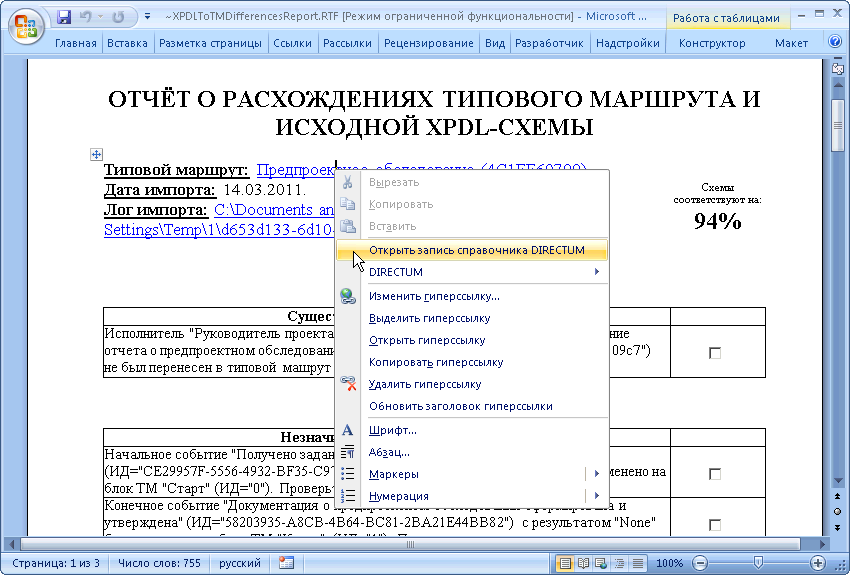Click the macro recording status icon

286,563
